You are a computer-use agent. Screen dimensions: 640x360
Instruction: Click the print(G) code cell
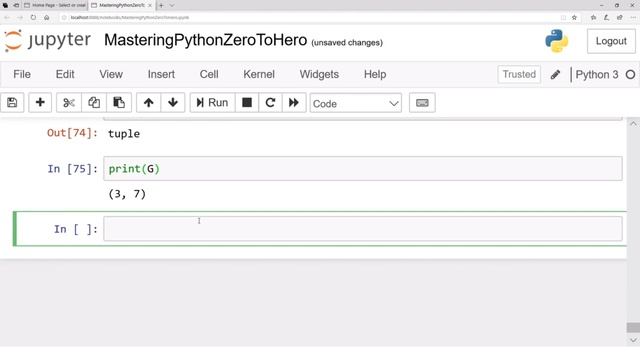(363, 169)
